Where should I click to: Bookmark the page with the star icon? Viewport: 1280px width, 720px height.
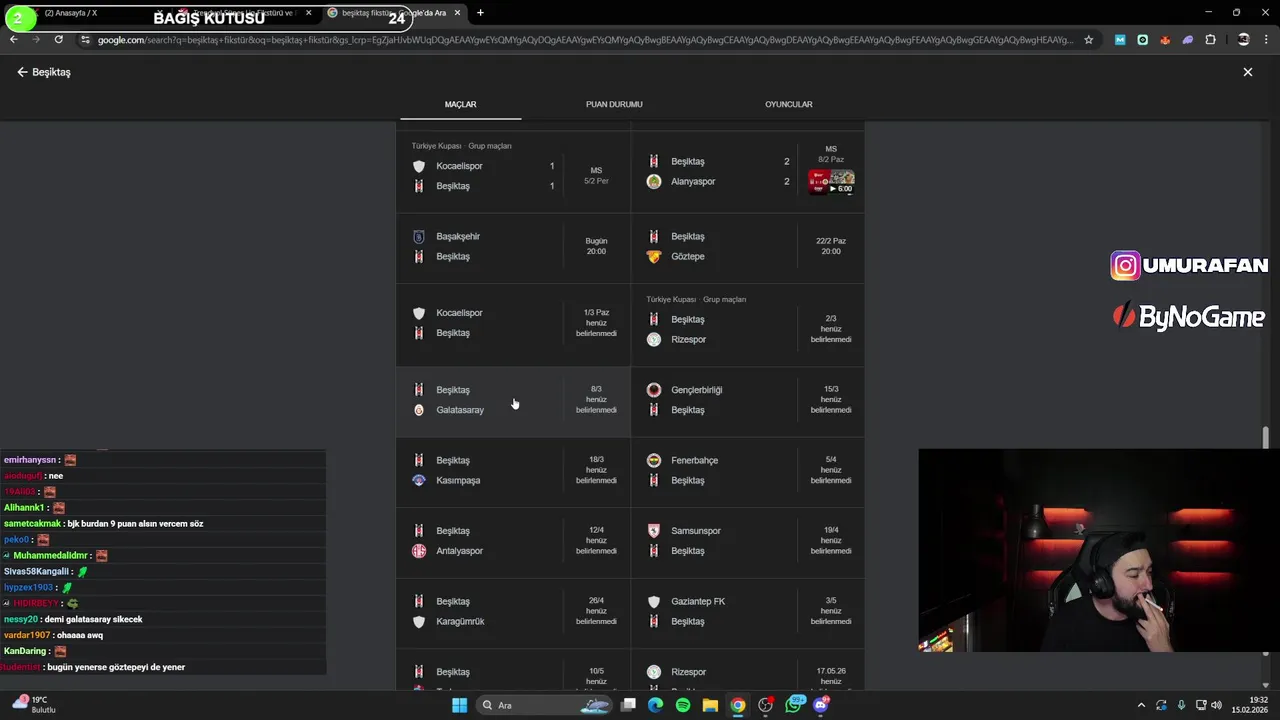pyautogui.click(x=1089, y=40)
